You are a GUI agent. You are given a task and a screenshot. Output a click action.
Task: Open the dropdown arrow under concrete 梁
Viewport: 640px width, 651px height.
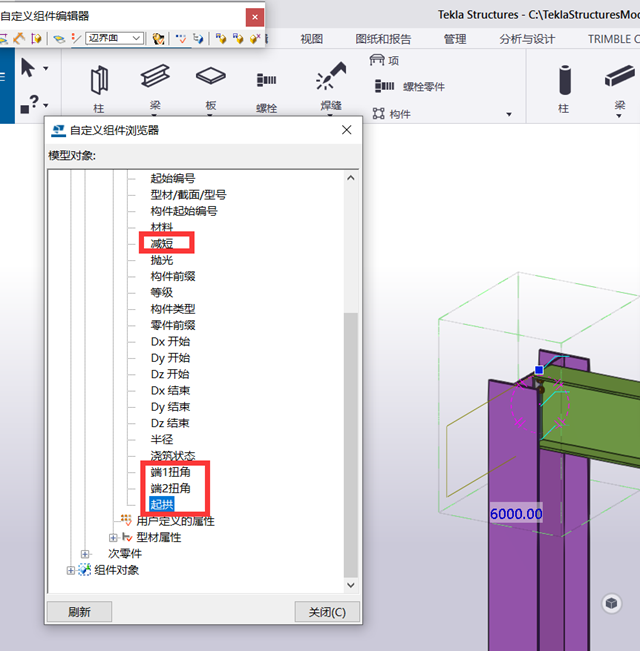pos(619,116)
